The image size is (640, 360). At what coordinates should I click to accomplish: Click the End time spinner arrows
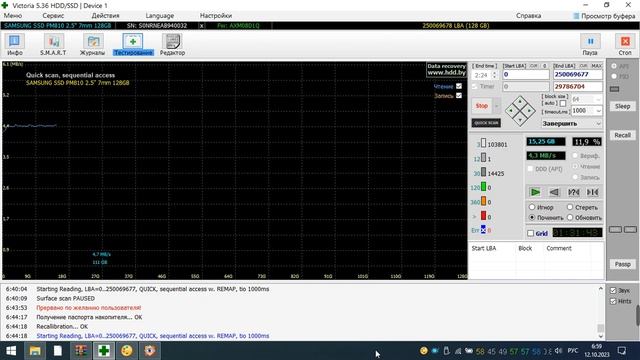pos(494,75)
